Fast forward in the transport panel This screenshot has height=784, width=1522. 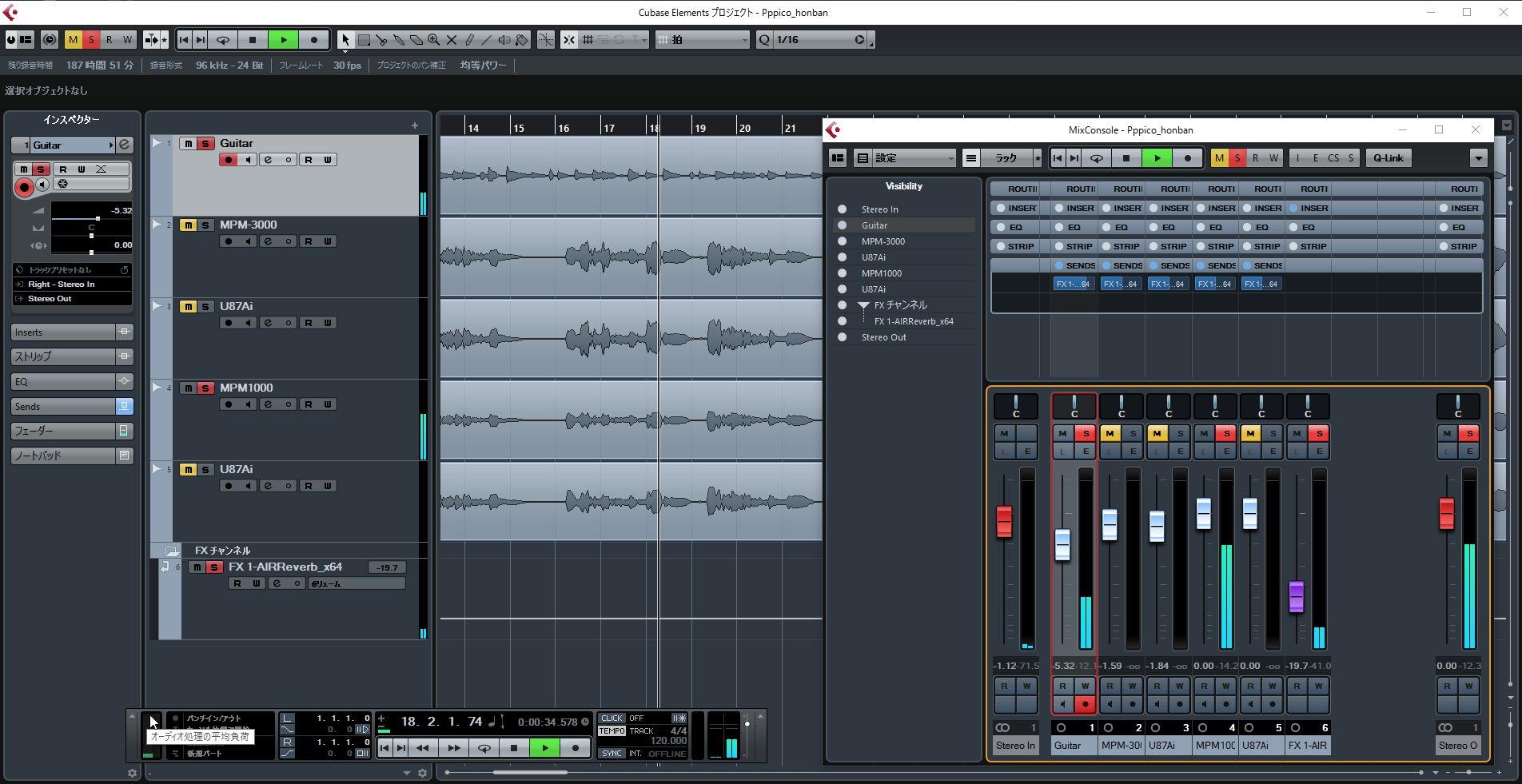pyautogui.click(x=454, y=748)
